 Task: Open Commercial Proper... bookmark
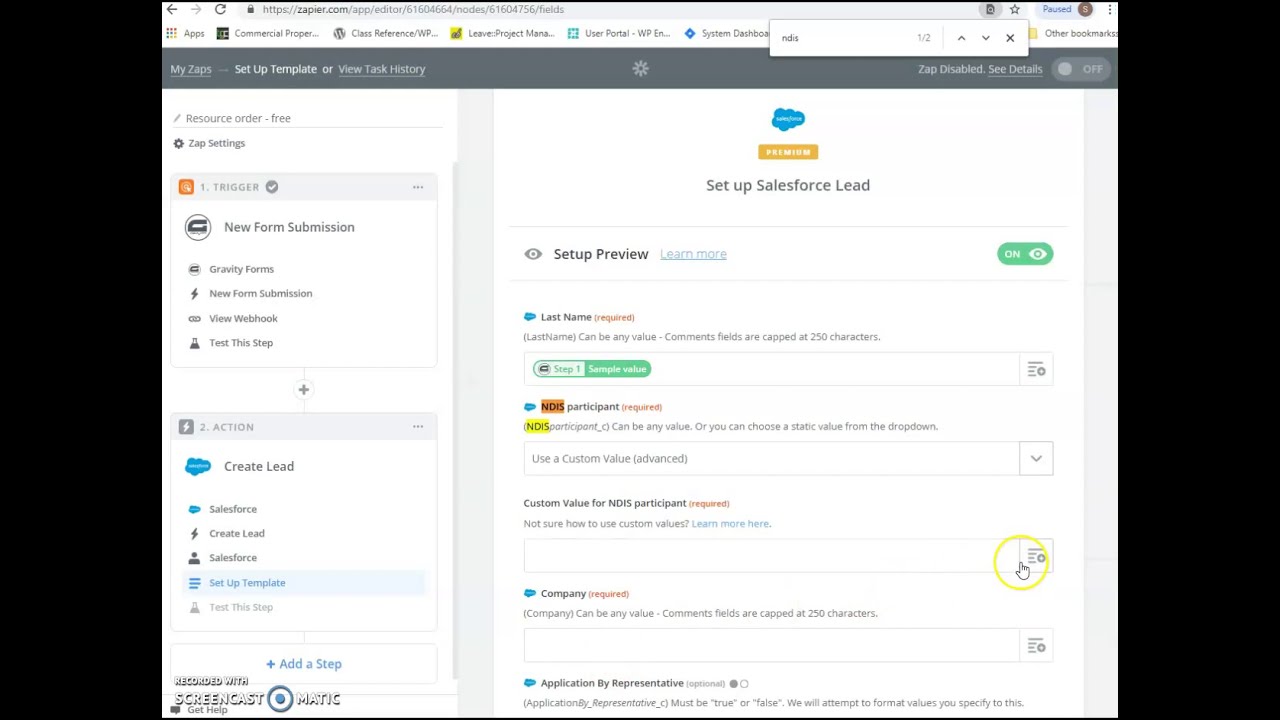267,33
